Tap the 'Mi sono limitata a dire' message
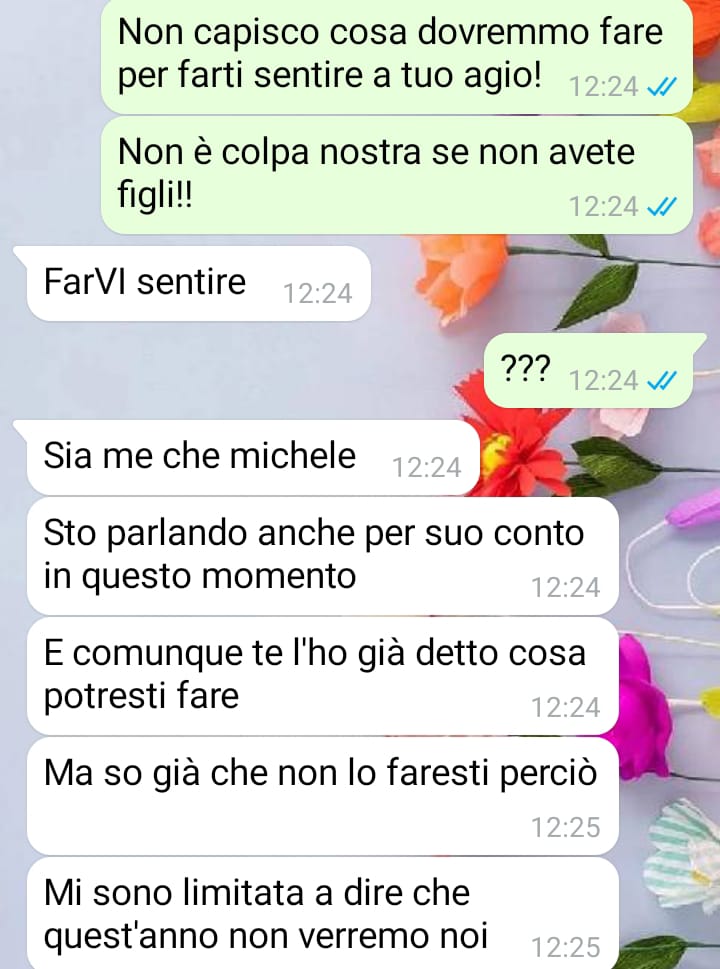720x969 pixels. pos(323,913)
